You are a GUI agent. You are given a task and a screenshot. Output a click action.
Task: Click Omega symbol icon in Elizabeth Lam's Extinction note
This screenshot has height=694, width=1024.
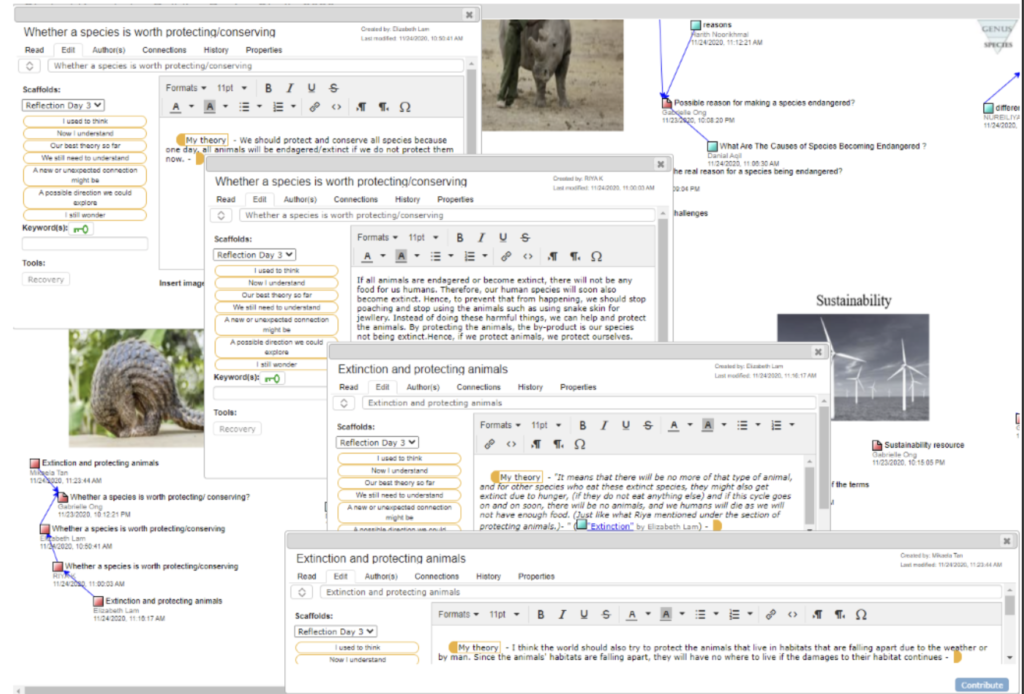coord(580,444)
